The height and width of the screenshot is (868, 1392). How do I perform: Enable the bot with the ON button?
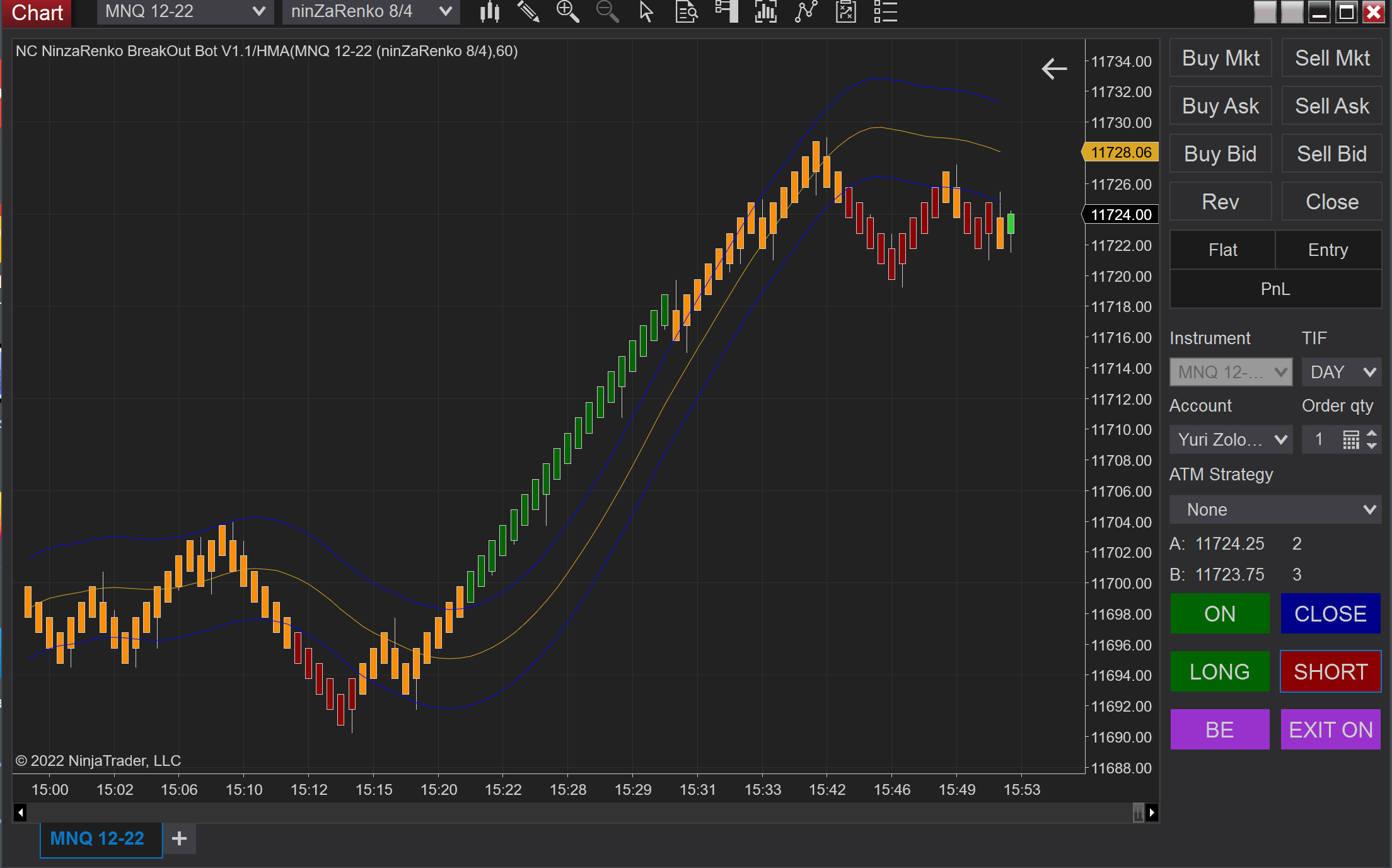[x=1219, y=613]
